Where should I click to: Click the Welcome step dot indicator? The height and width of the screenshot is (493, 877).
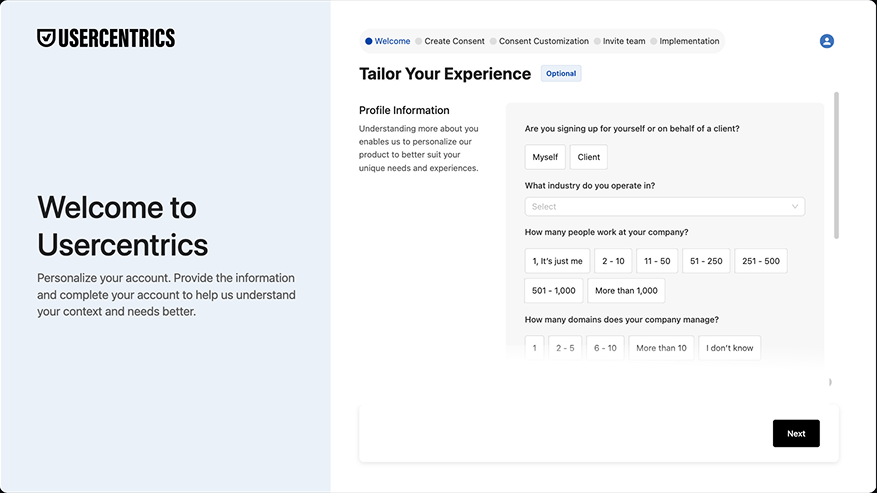point(369,41)
